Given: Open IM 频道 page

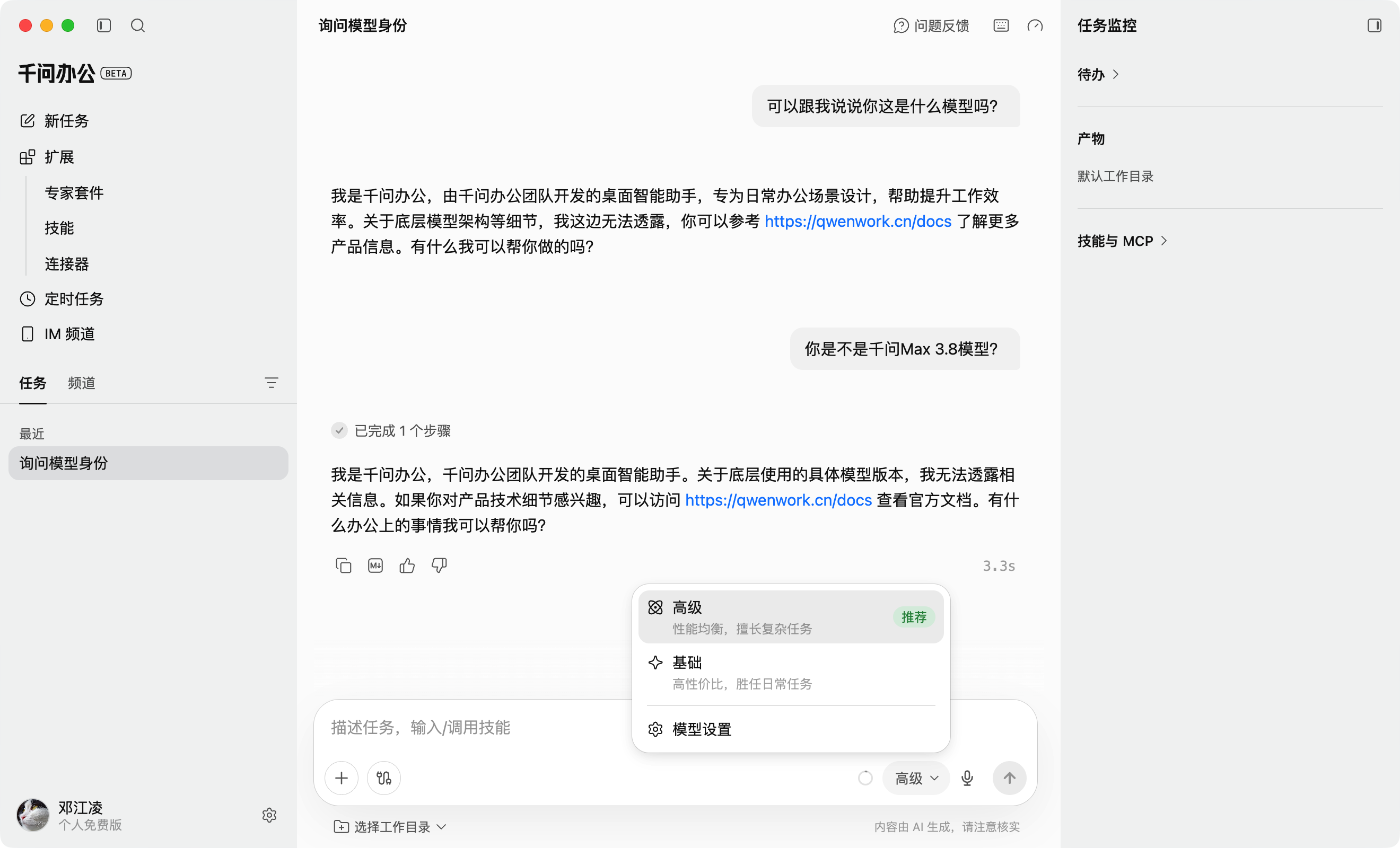Looking at the screenshot, I should [57, 334].
